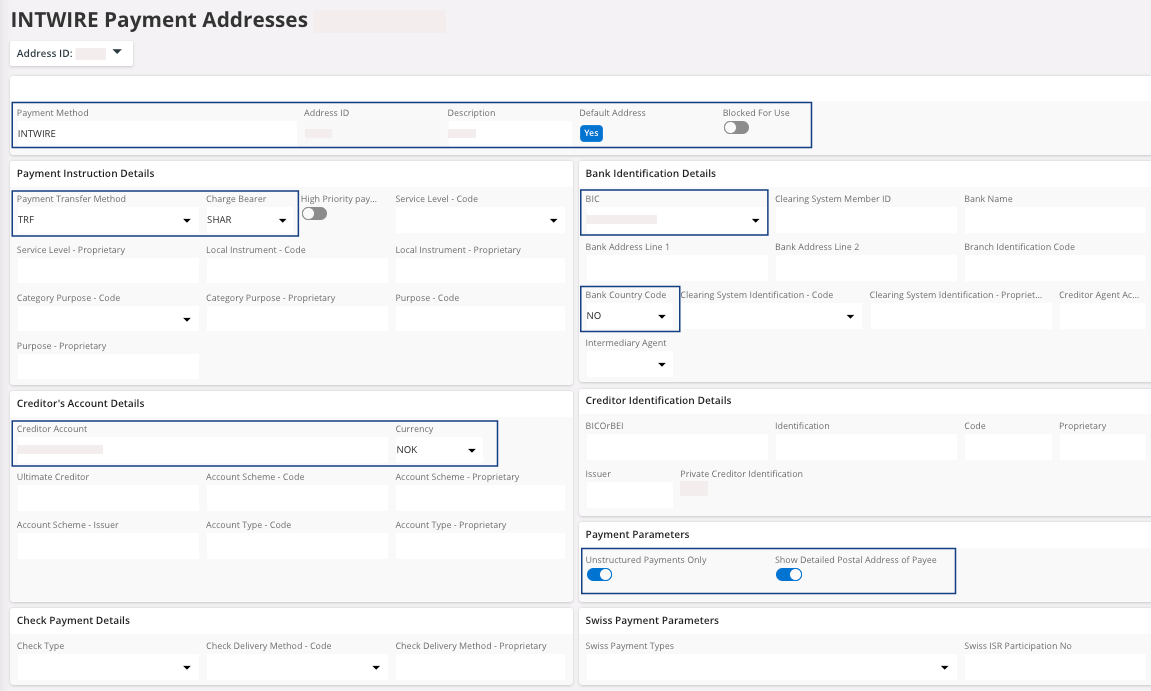Open Category Purpose - Code dropdown
Viewport: 1151px width, 691px height.
(186, 319)
